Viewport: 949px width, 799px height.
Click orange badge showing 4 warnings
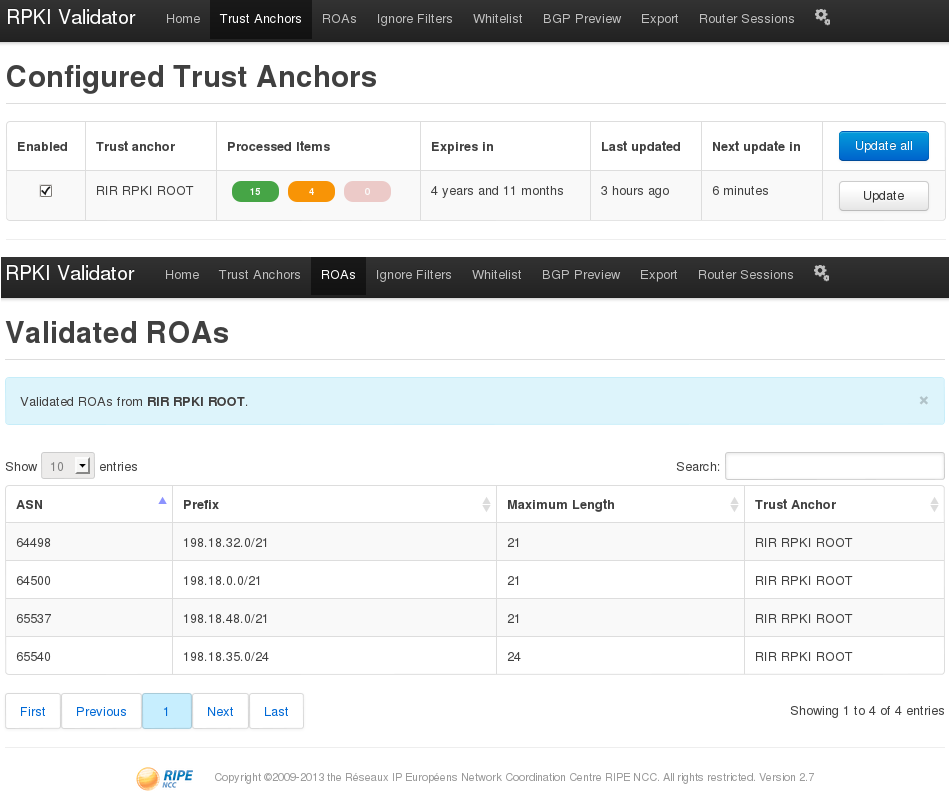coord(311,191)
